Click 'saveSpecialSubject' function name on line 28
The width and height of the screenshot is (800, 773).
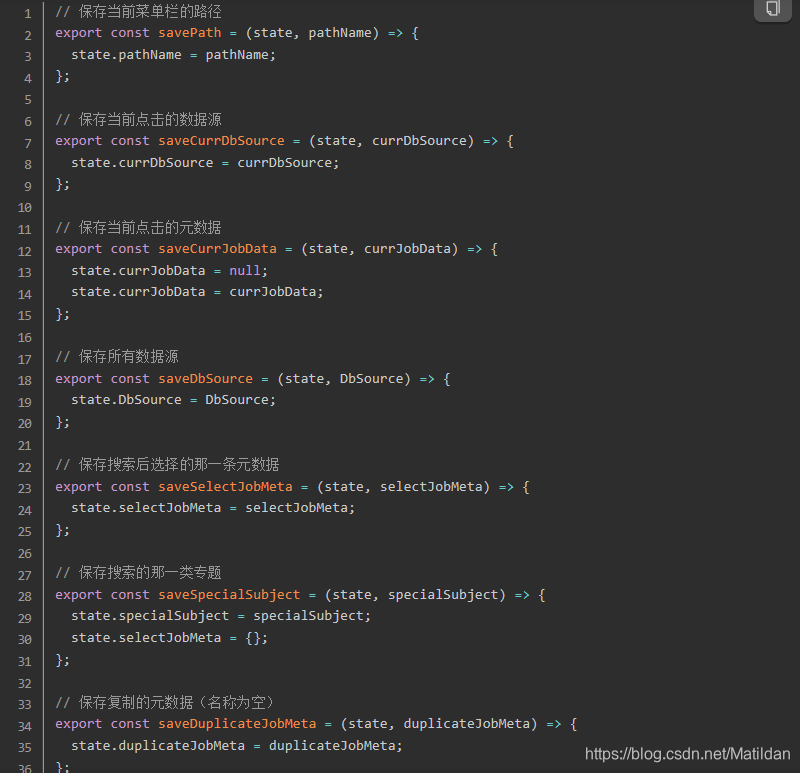click(x=229, y=595)
